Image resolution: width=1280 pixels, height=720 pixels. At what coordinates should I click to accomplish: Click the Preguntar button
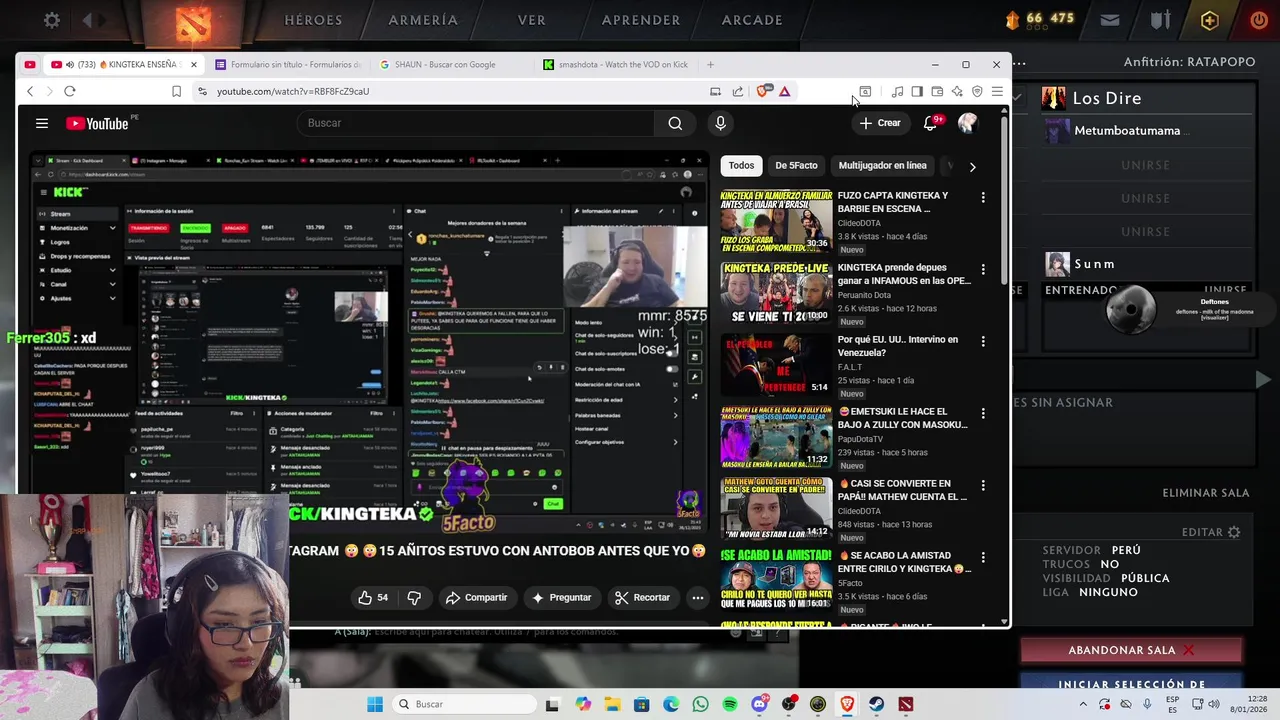pyautogui.click(x=561, y=597)
